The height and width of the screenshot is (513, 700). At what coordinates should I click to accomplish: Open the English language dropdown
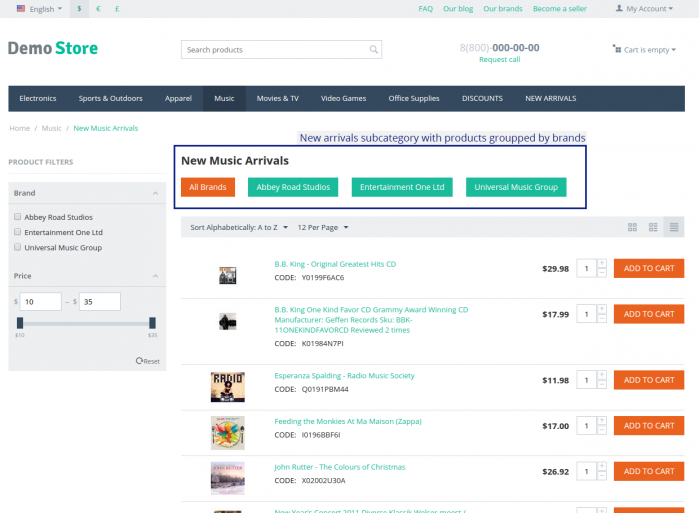pos(39,9)
